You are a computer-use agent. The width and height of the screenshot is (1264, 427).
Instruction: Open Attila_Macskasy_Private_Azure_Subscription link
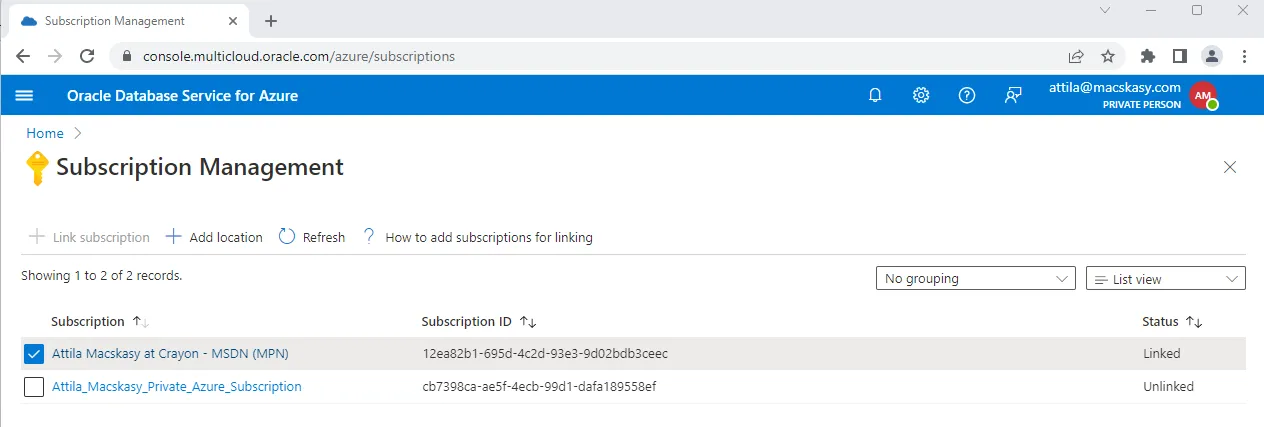pos(176,386)
